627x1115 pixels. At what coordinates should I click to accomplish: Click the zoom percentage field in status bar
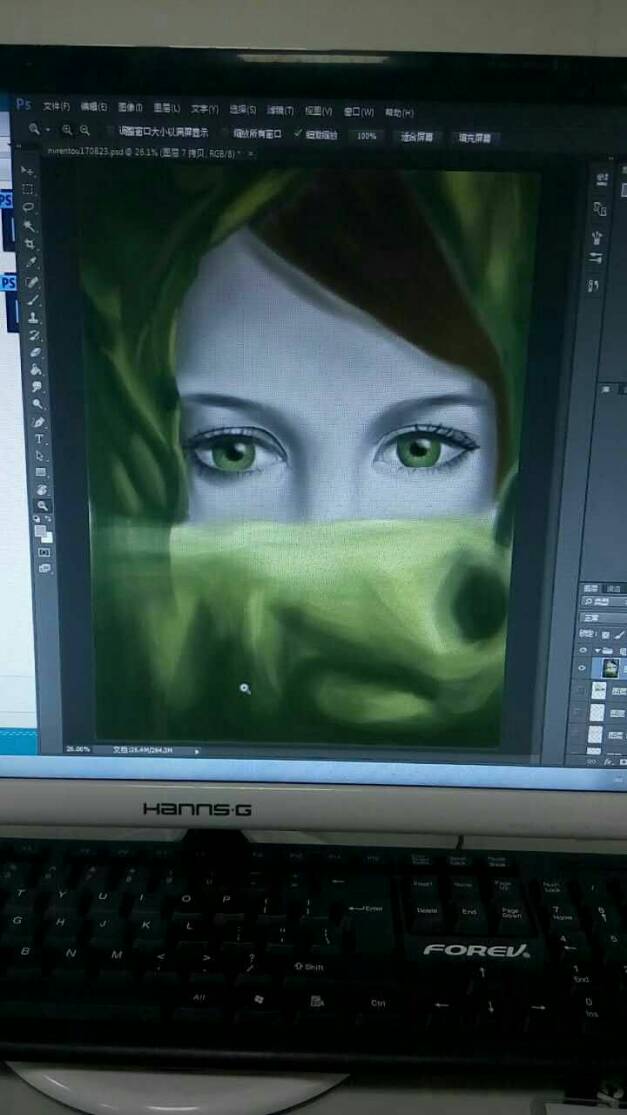coord(78,749)
